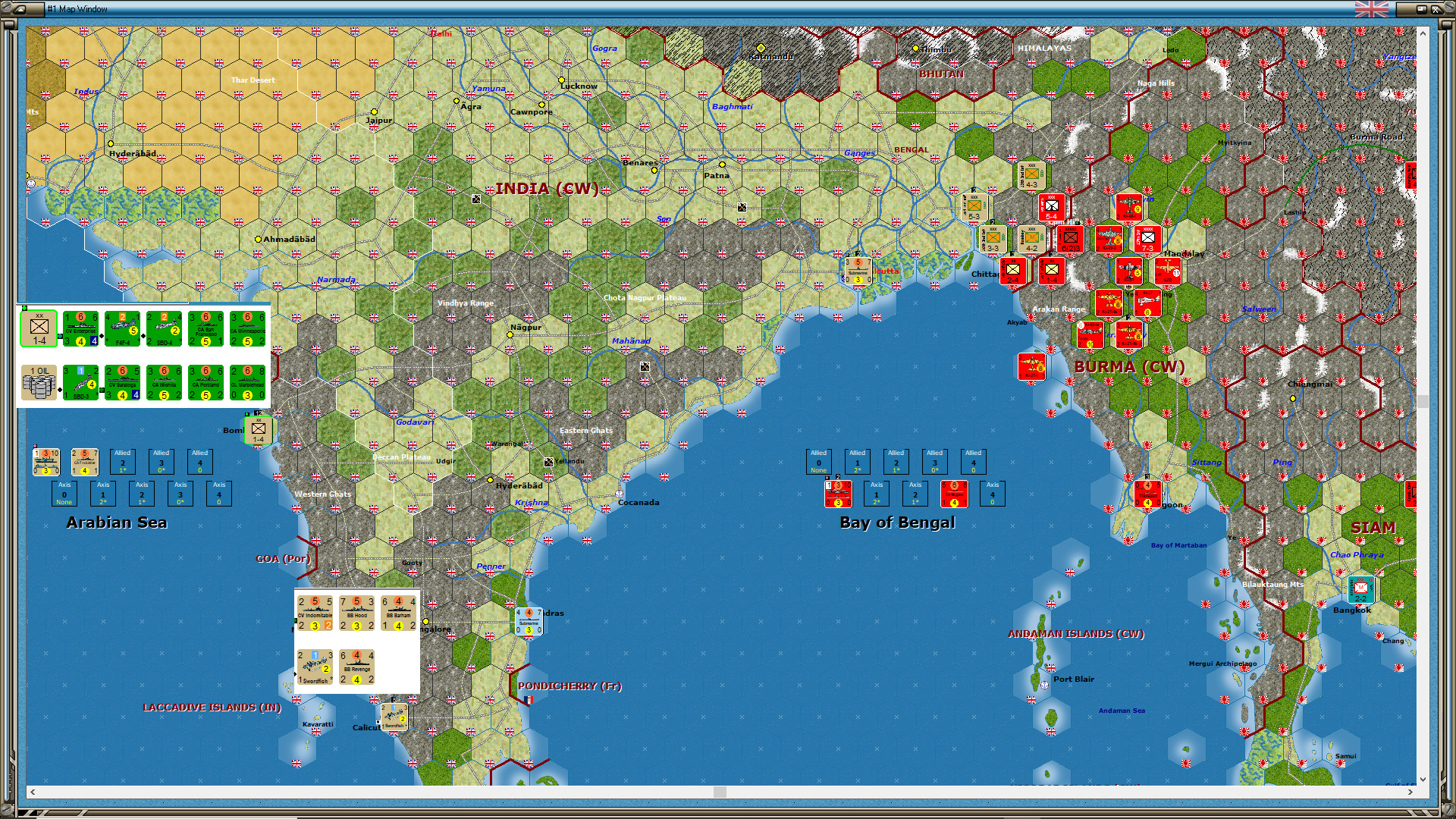
Task: Click the F4F-4 fighter aircraft counter
Action: (x=122, y=328)
